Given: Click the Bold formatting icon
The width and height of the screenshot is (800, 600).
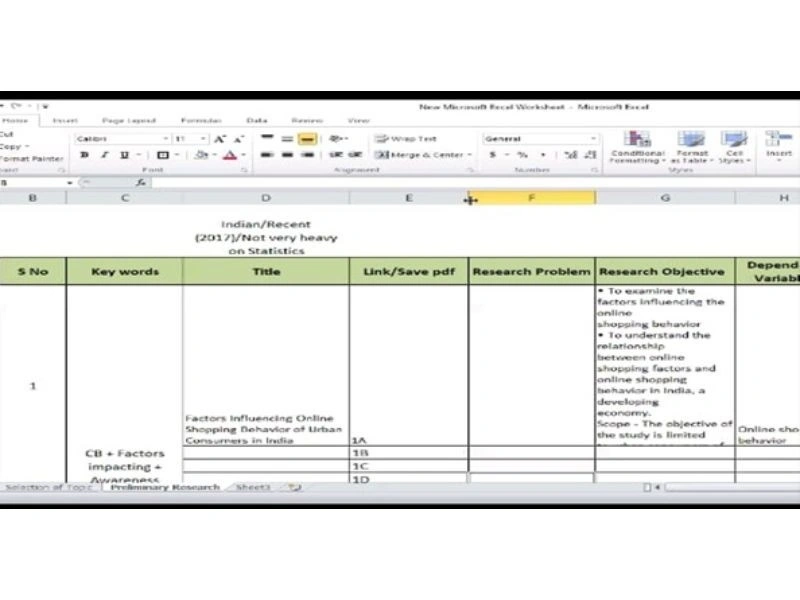Looking at the screenshot, I should point(85,155).
